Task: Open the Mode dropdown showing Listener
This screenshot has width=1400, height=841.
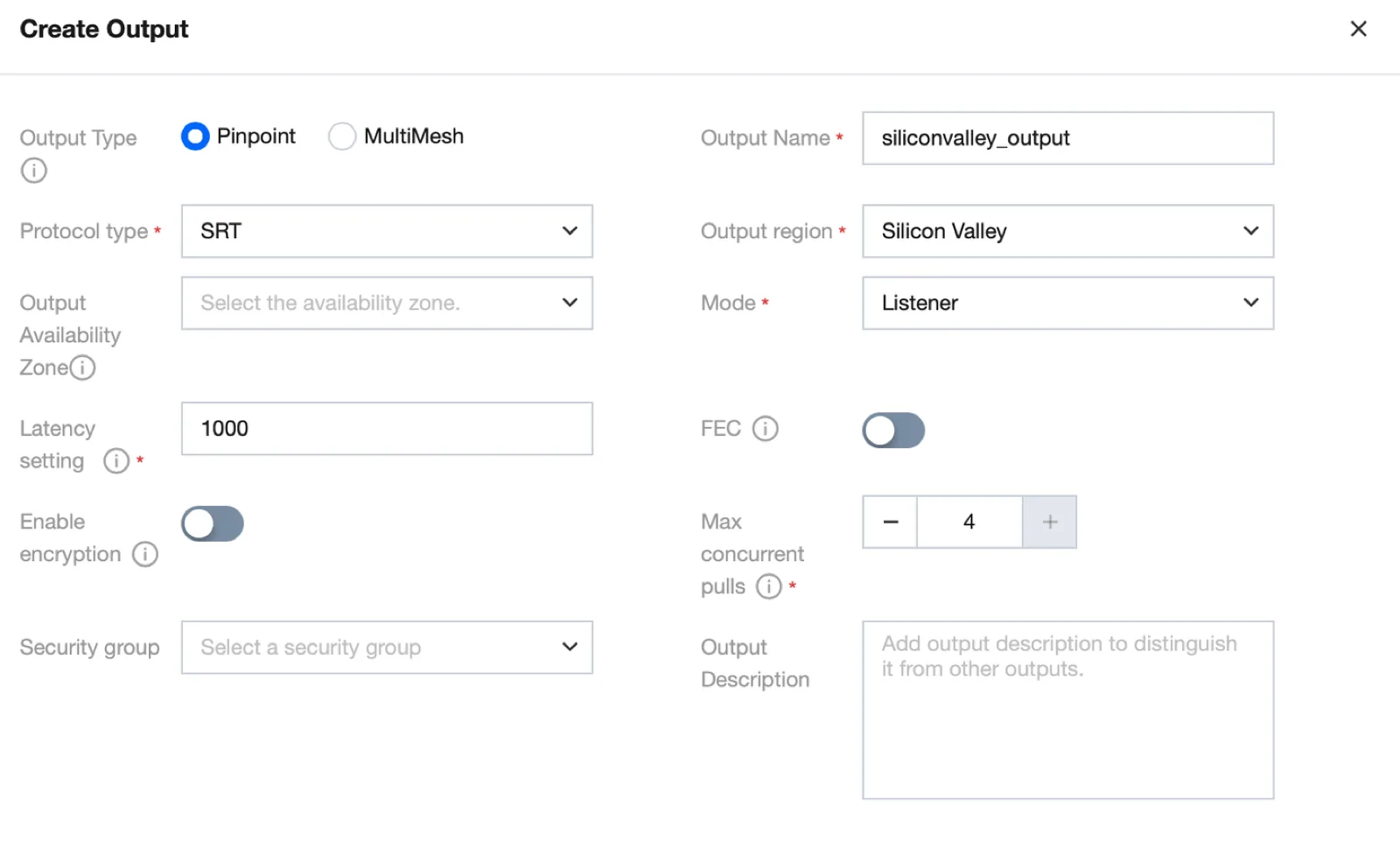Action: [x=1067, y=303]
